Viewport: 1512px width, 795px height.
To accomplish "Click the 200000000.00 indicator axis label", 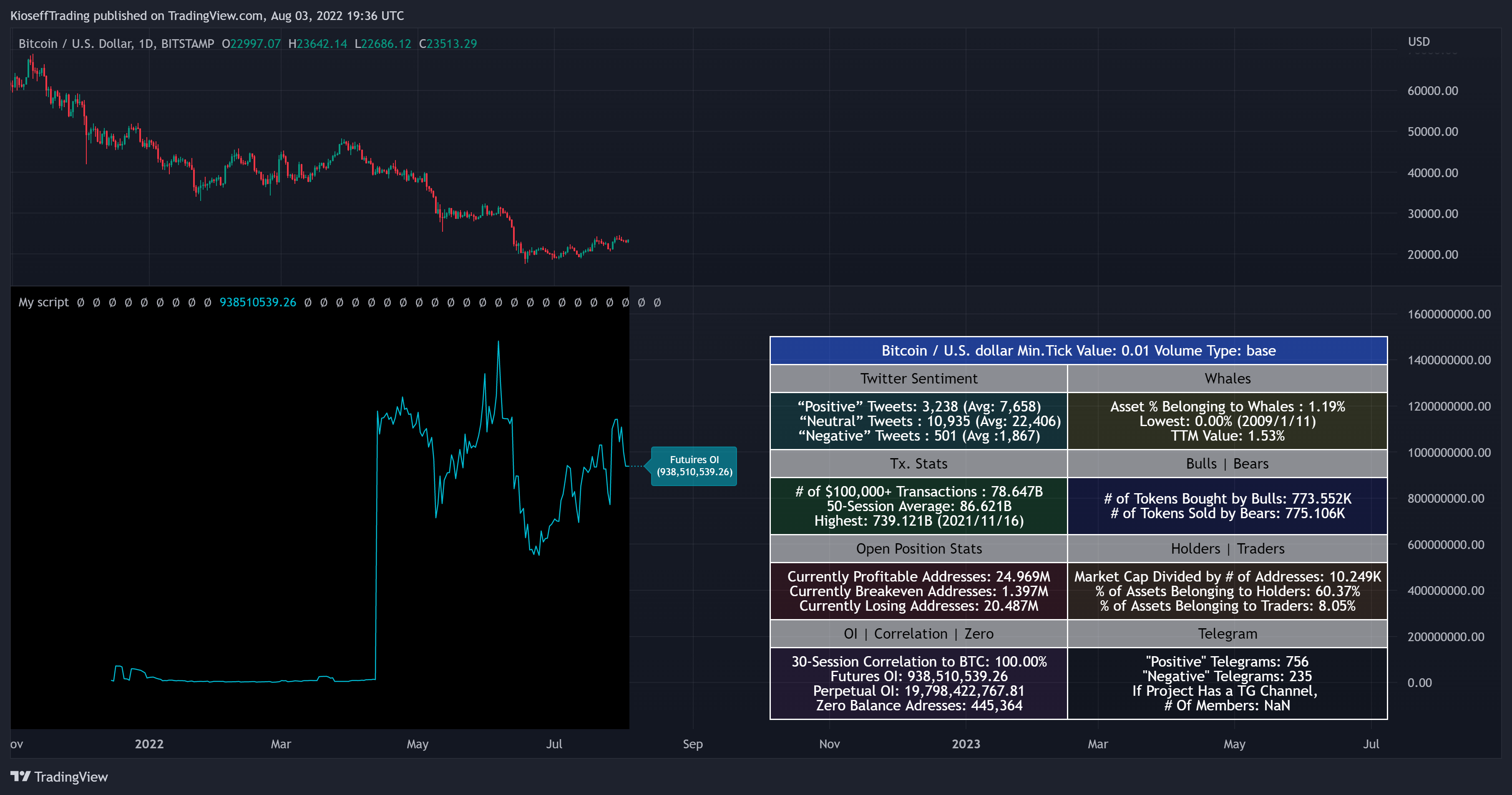I will pyautogui.click(x=1446, y=637).
